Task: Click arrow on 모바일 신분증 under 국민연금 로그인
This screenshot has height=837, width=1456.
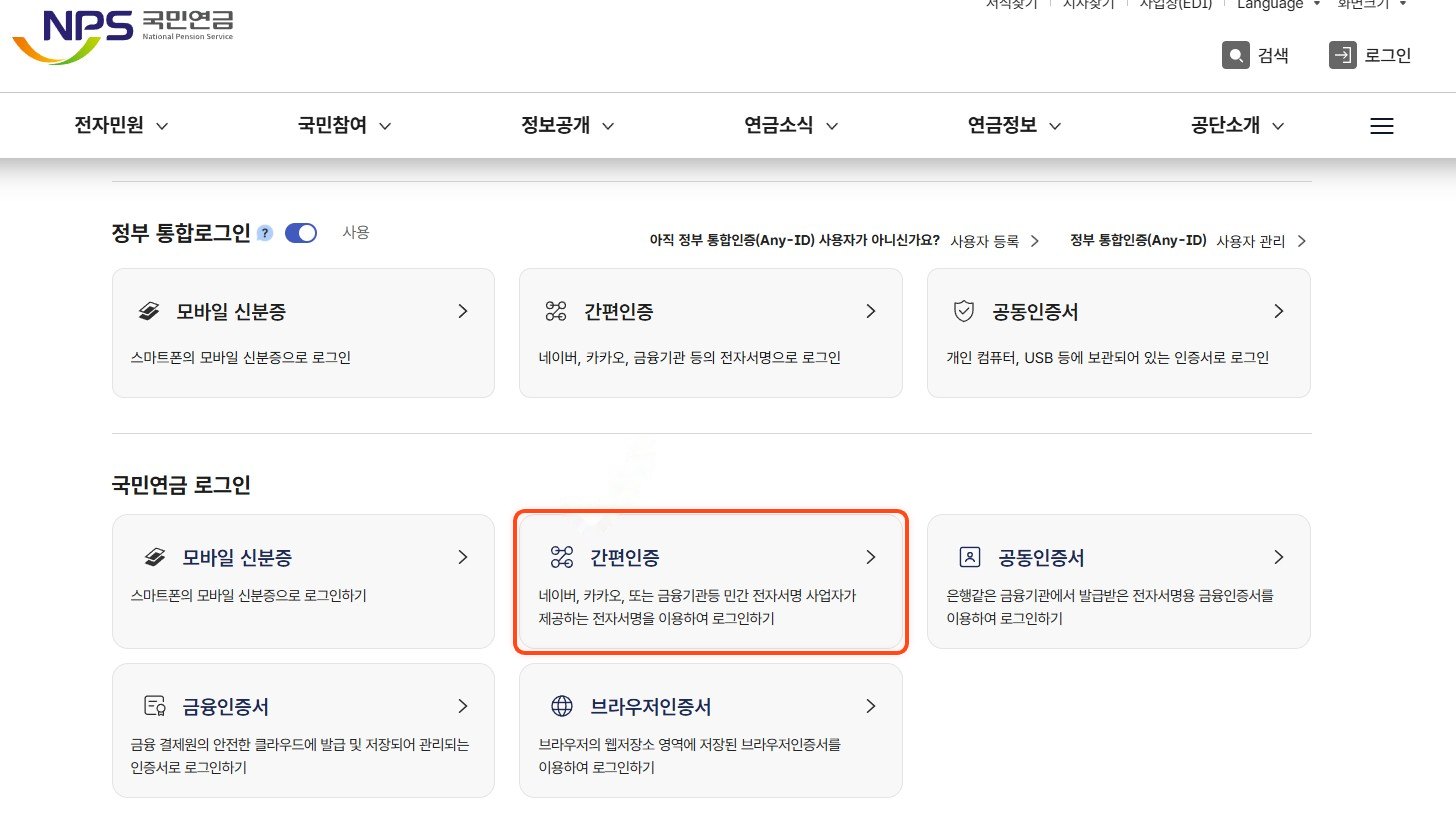Action: click(x=463, y=557)
